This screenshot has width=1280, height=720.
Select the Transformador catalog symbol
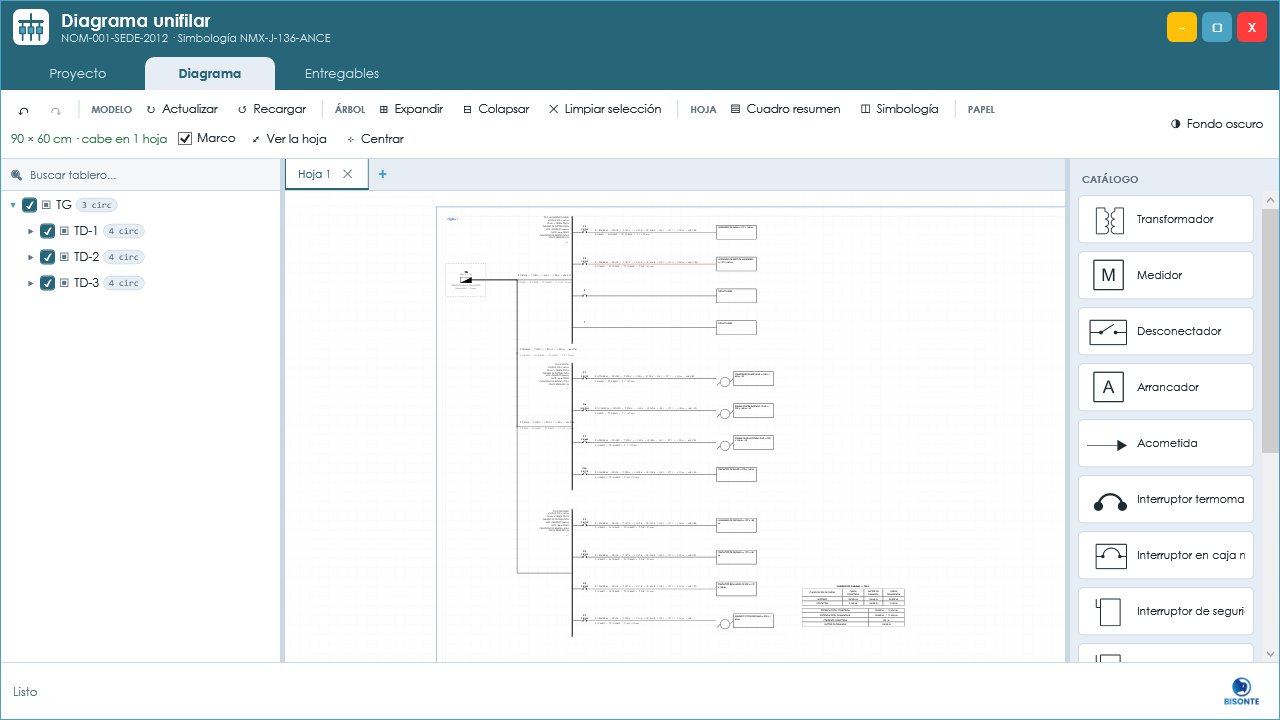click(1166, 219)
